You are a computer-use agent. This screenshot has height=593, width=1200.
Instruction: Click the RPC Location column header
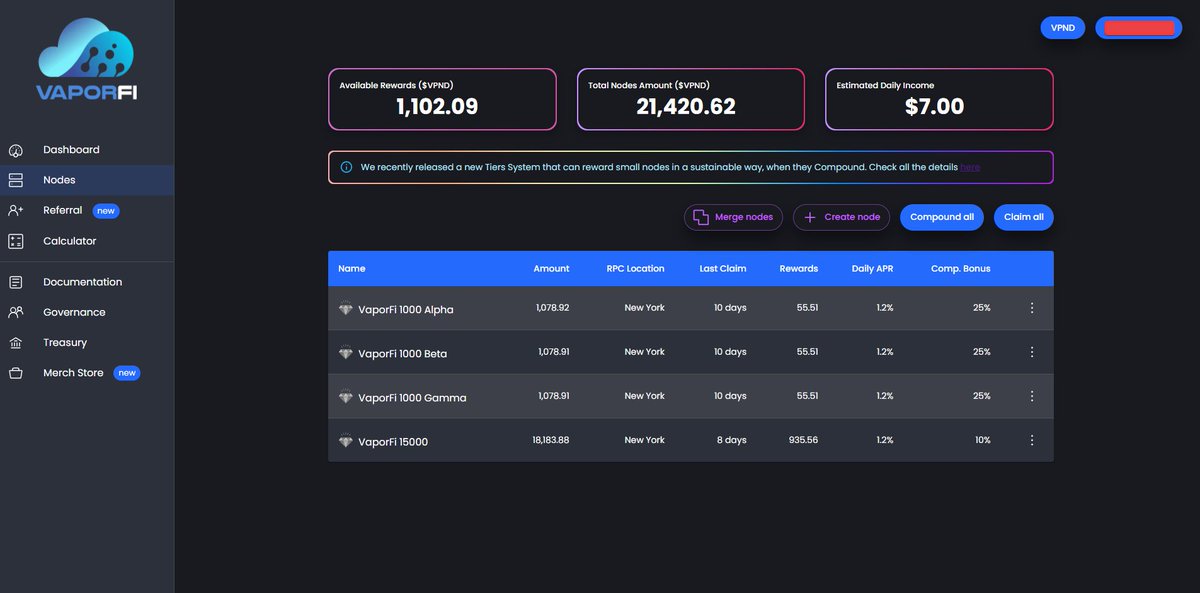point(635,269)
